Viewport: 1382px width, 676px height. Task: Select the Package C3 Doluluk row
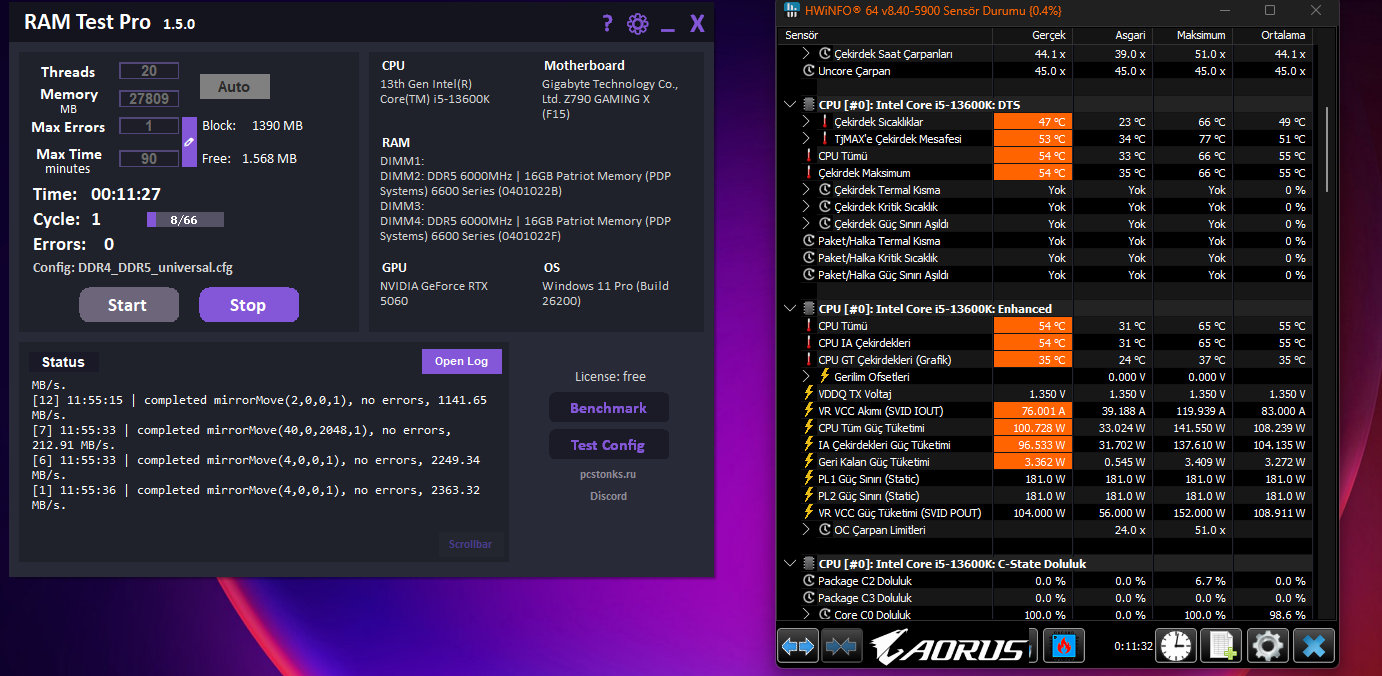pos(1045,598)
